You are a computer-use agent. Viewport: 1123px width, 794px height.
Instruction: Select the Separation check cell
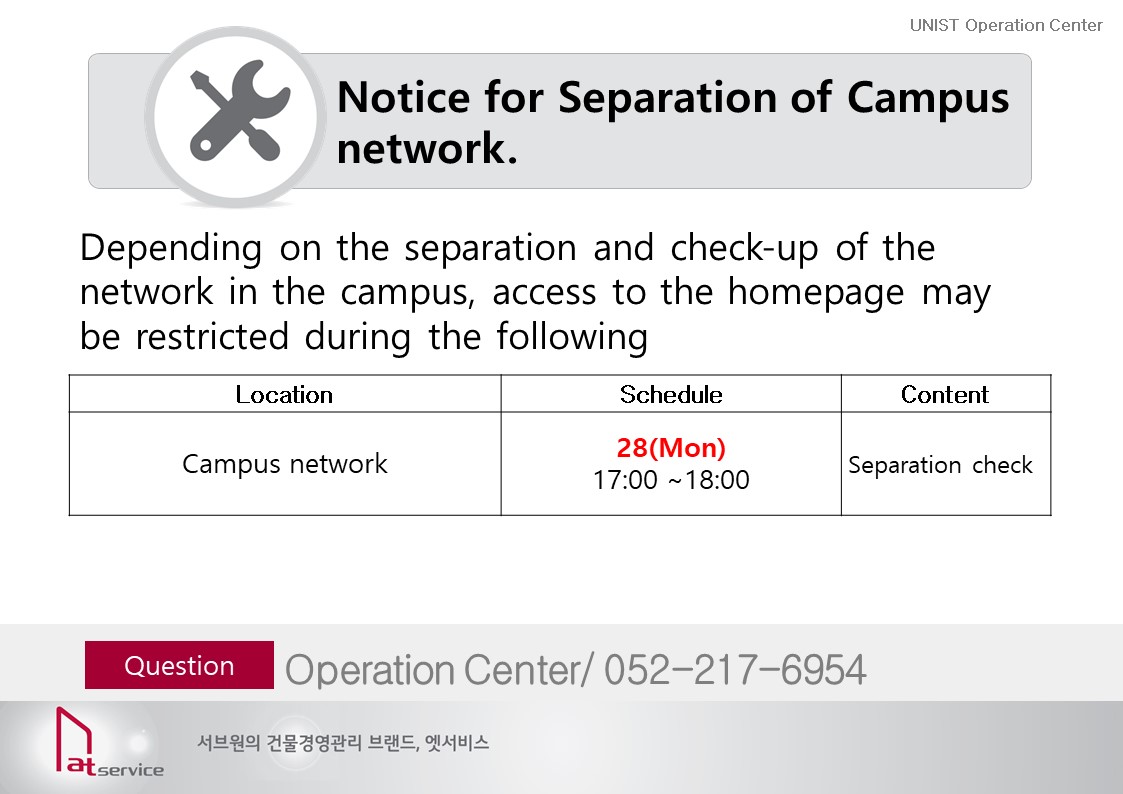pyautogui.click(x=940, y=465)
